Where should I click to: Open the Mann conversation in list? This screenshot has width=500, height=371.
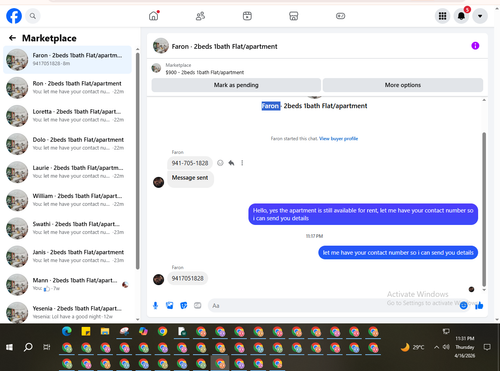pos(67,284)
